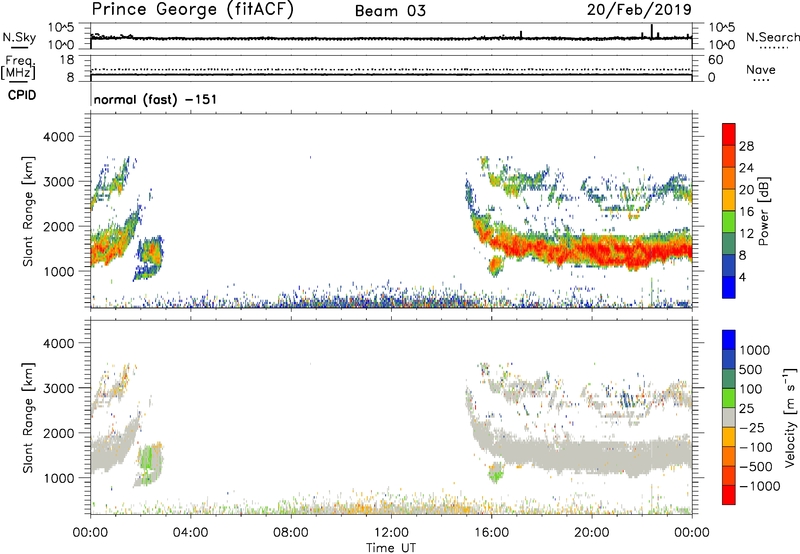This screenshot has width=800, height=554.
Task: Click the 'CPID' label
Action: (22, 95)
